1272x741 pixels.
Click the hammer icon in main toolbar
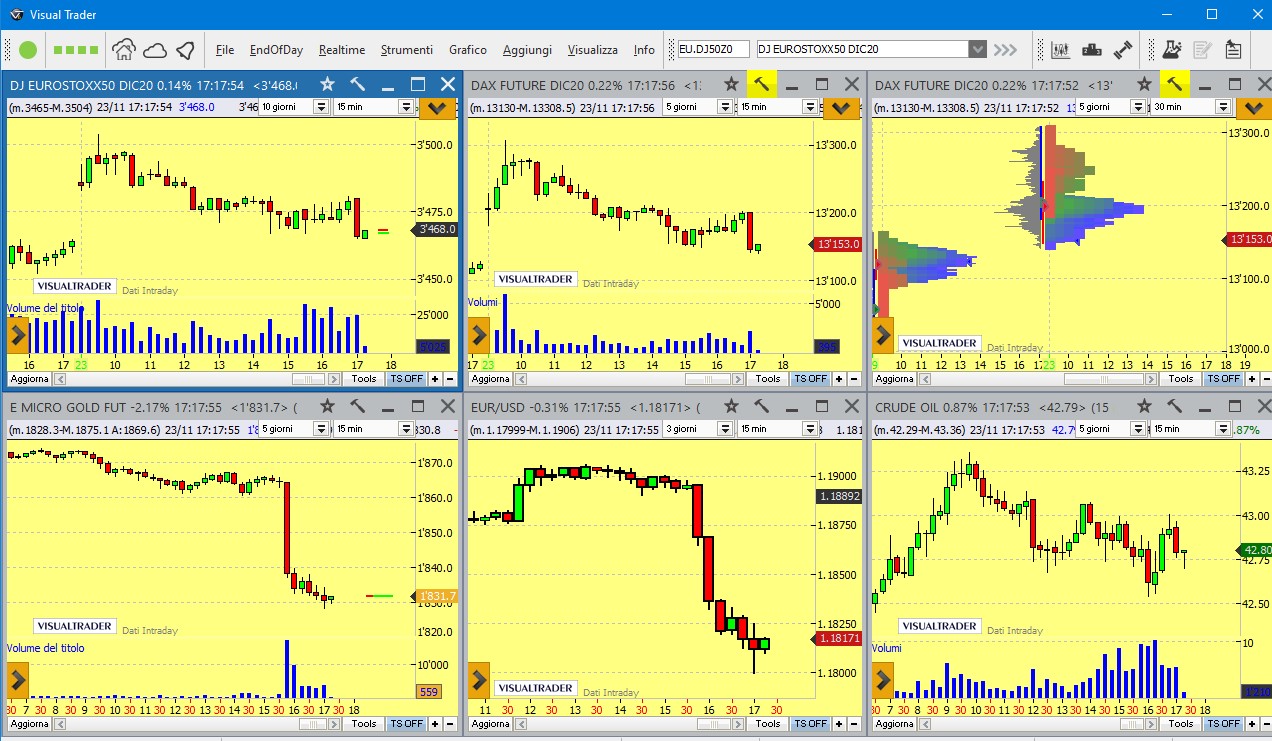[x=1122, y=49]
